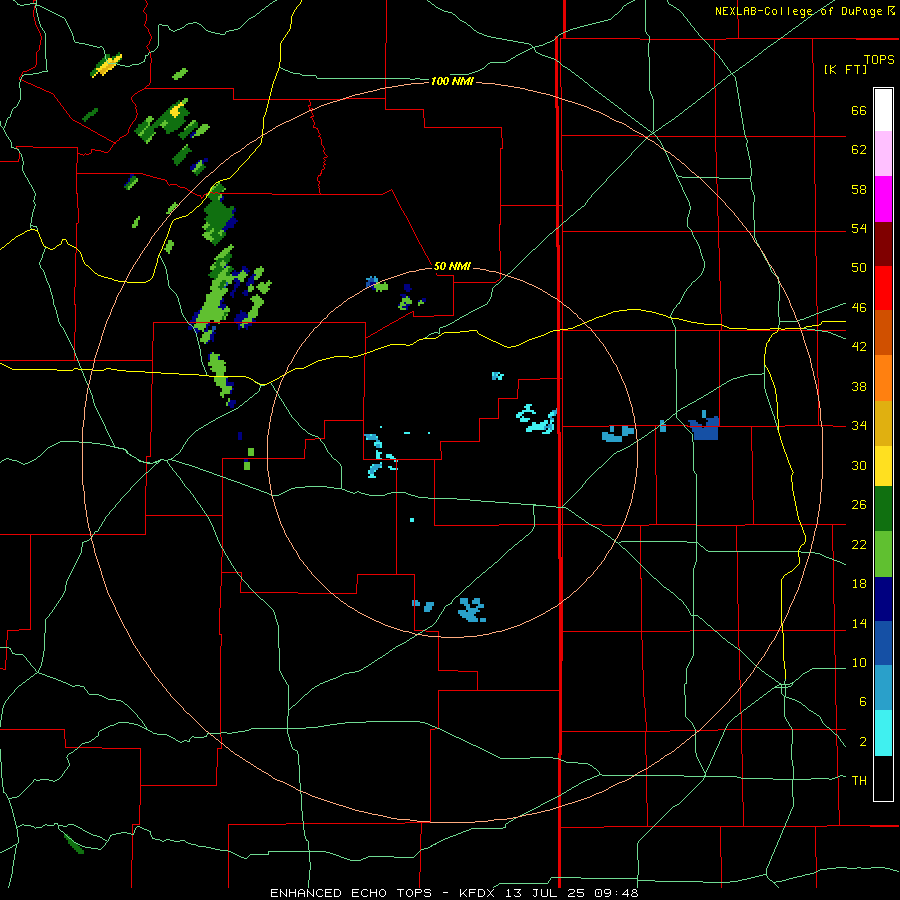This screenshot has width=900, height=900.
Task: Click the dark orange 46 kft legend swatch
Action: (883, 332)
